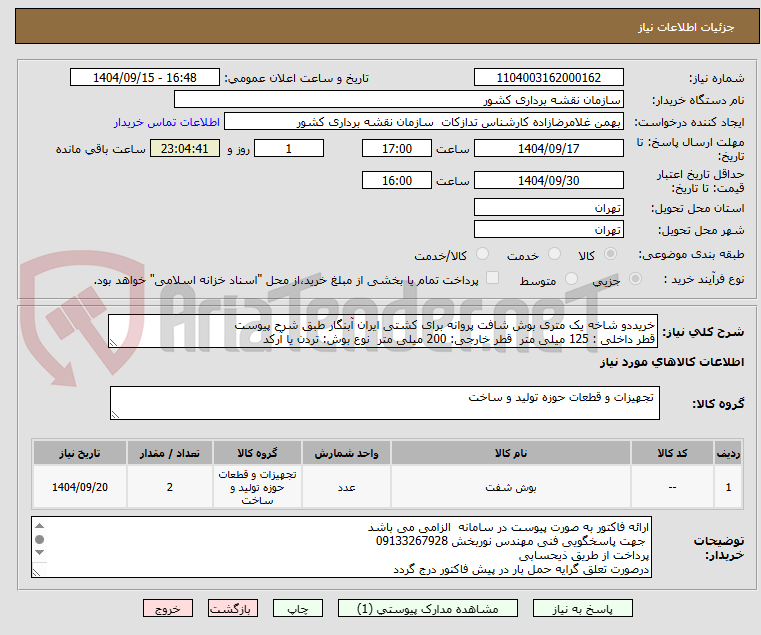The width and height of the screenshot is (761, 635).
Task: Click the شماره نیاز number field
Action: (549, 77)
